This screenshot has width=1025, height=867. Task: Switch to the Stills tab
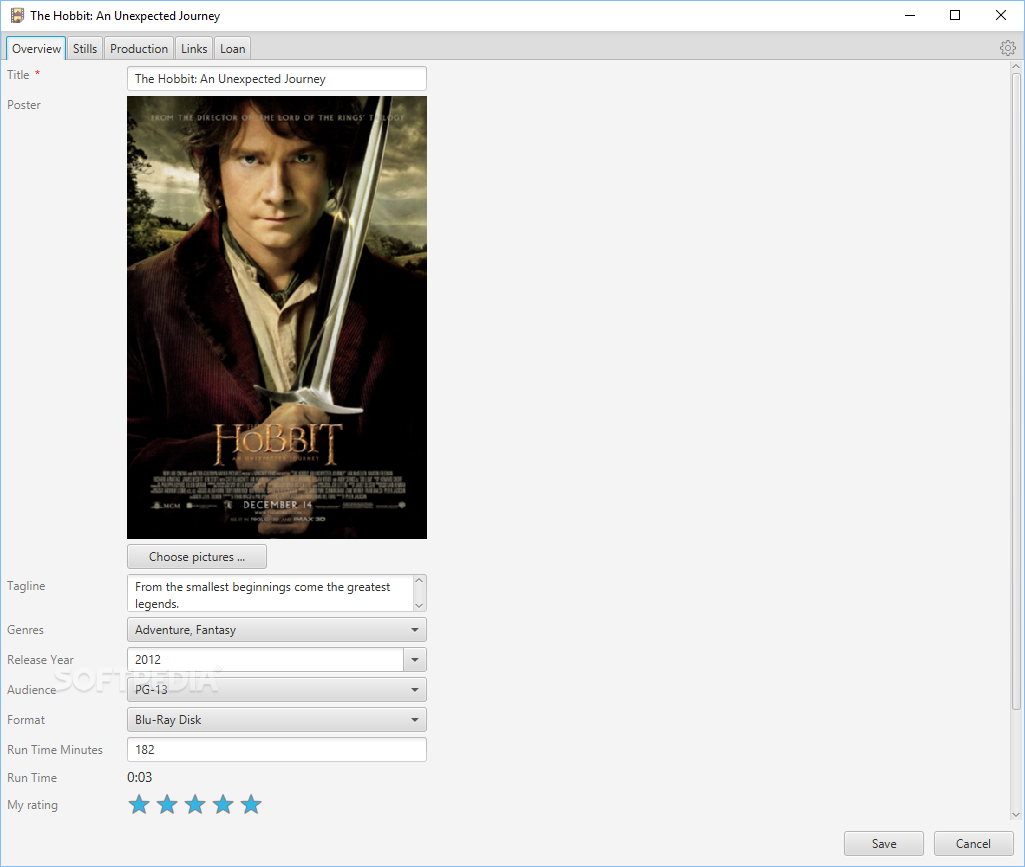pyautogui.click(x=85, y=48)
